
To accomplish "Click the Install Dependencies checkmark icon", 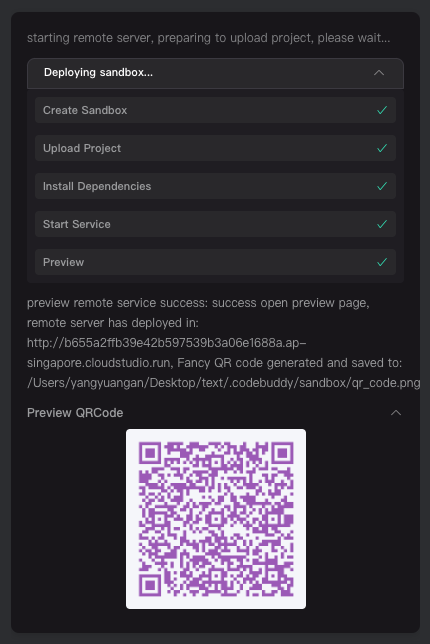I will pyautogui.click(x=382, y=186).
